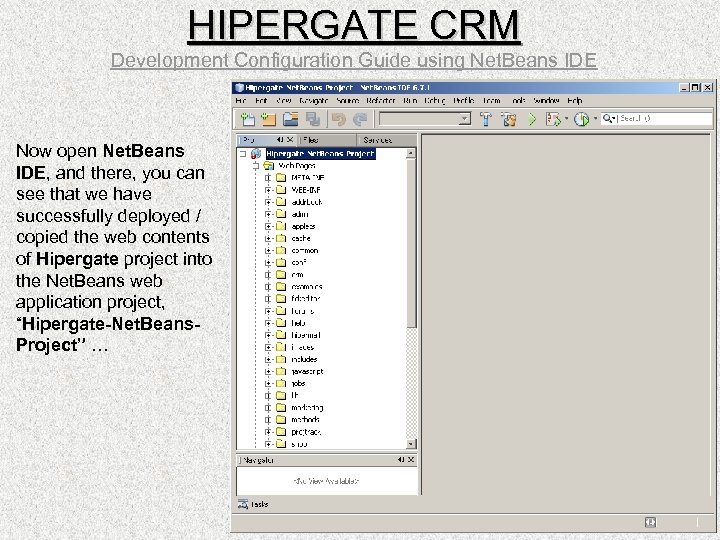Expand the jobs folder
The width and height of the screenshot is (720, 540).
(269, 383)
